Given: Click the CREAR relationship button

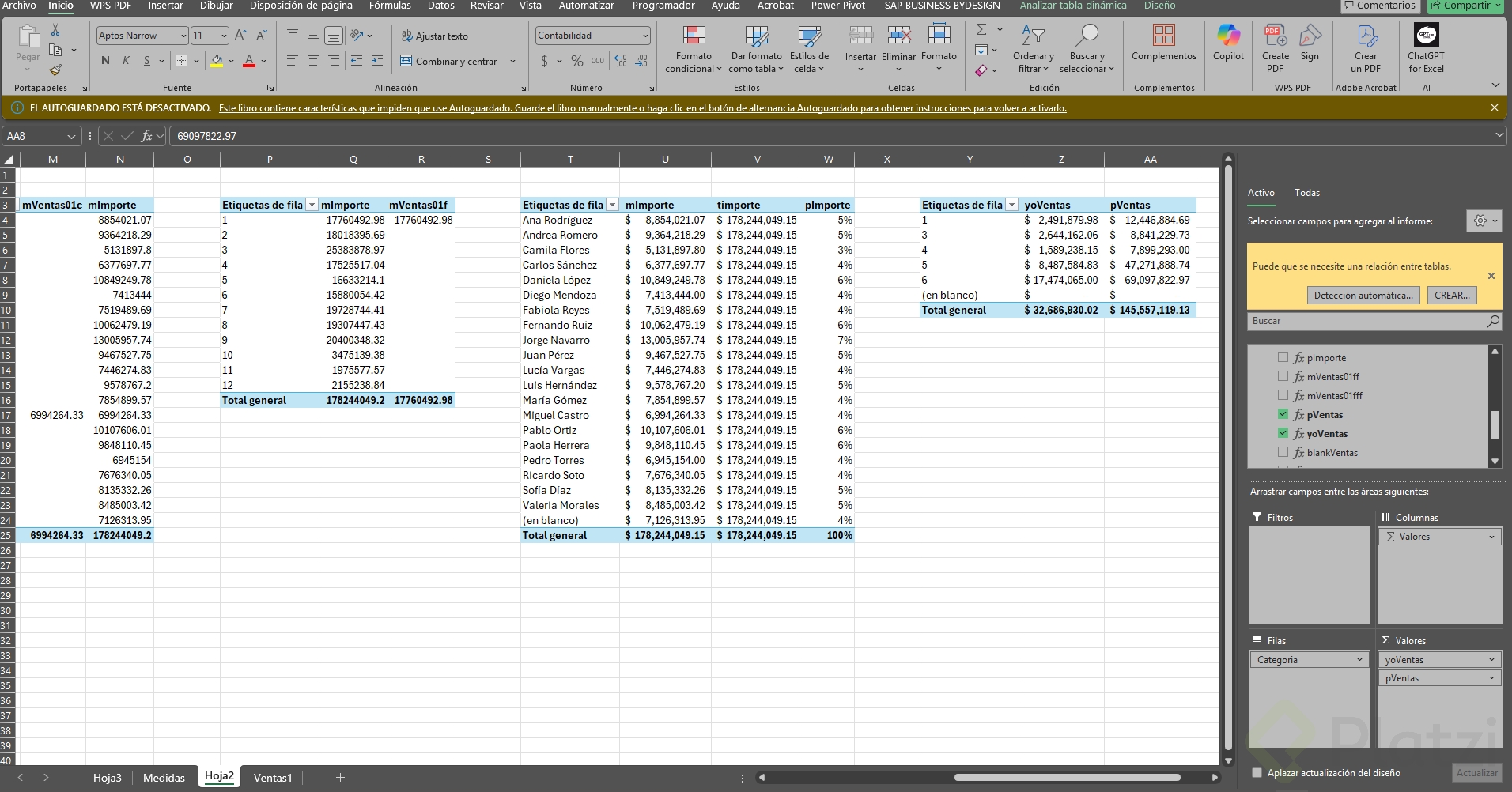Looking at the screenshot, I should click(x=1452, y=296).
